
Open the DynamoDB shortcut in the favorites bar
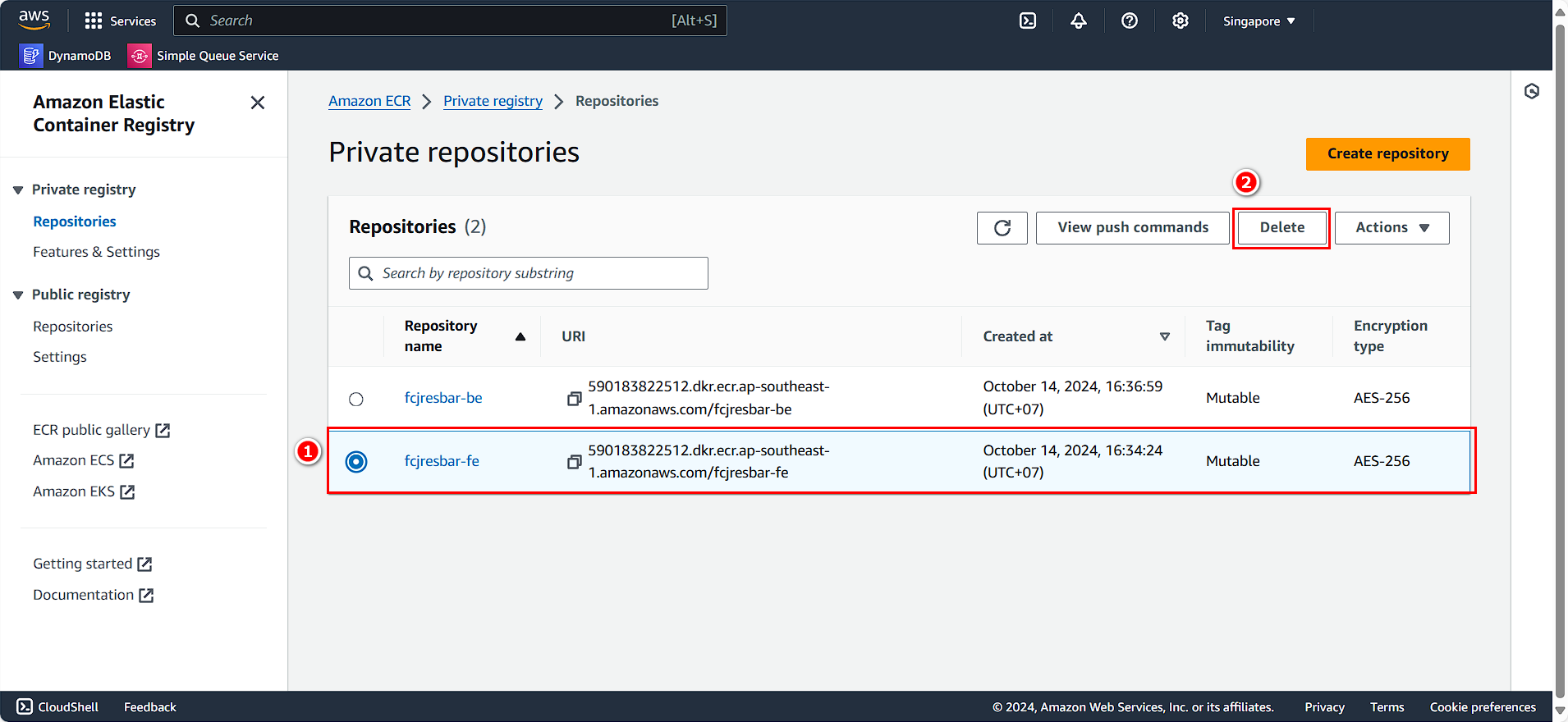point(66,56)
